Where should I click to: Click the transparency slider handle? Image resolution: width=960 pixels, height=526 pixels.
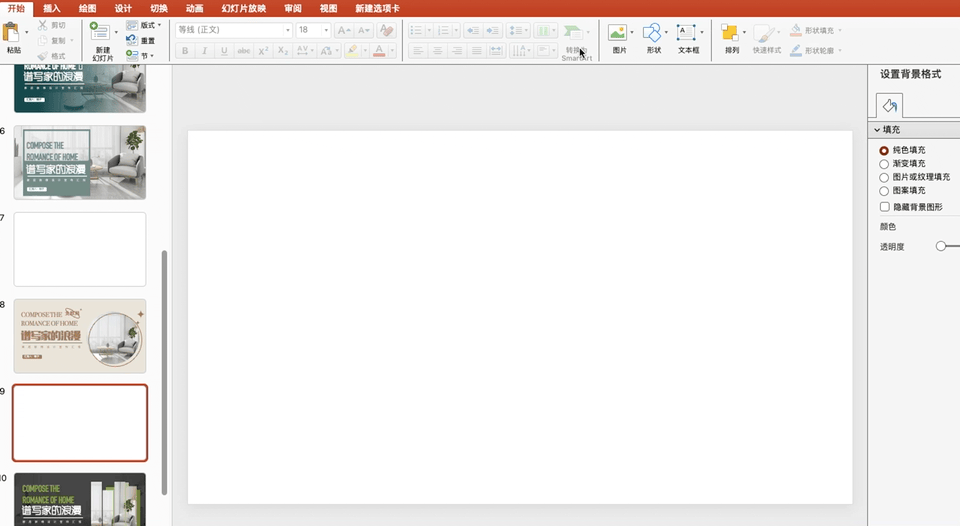[x=941, y=246]
